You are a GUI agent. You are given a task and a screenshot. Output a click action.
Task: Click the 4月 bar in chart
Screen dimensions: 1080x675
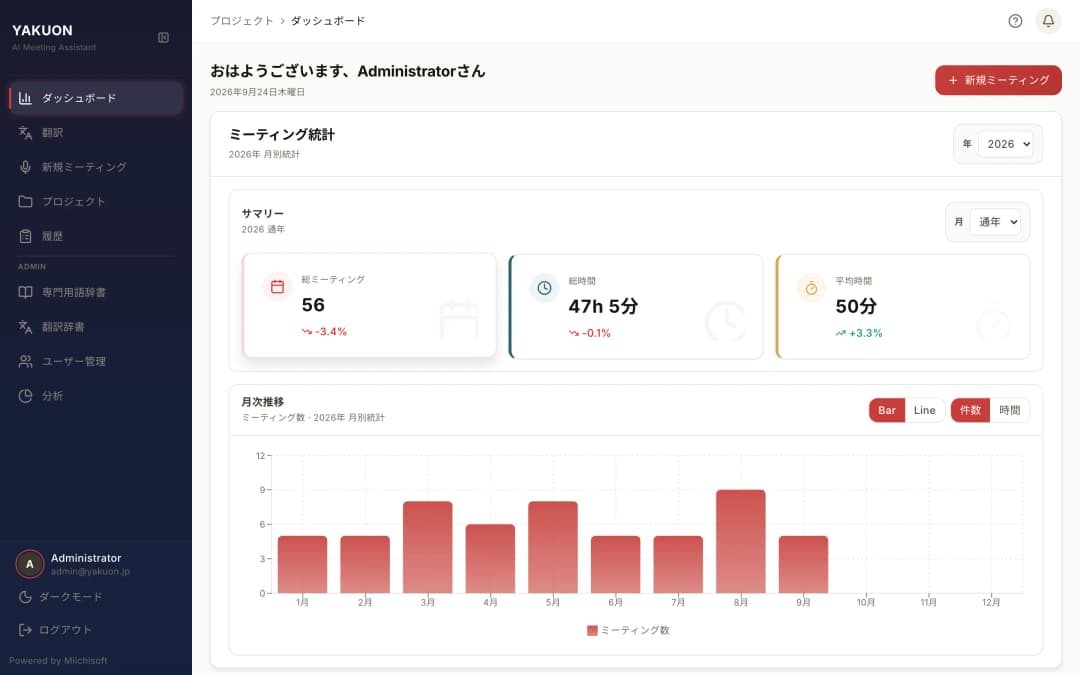[x=490, y=559]
